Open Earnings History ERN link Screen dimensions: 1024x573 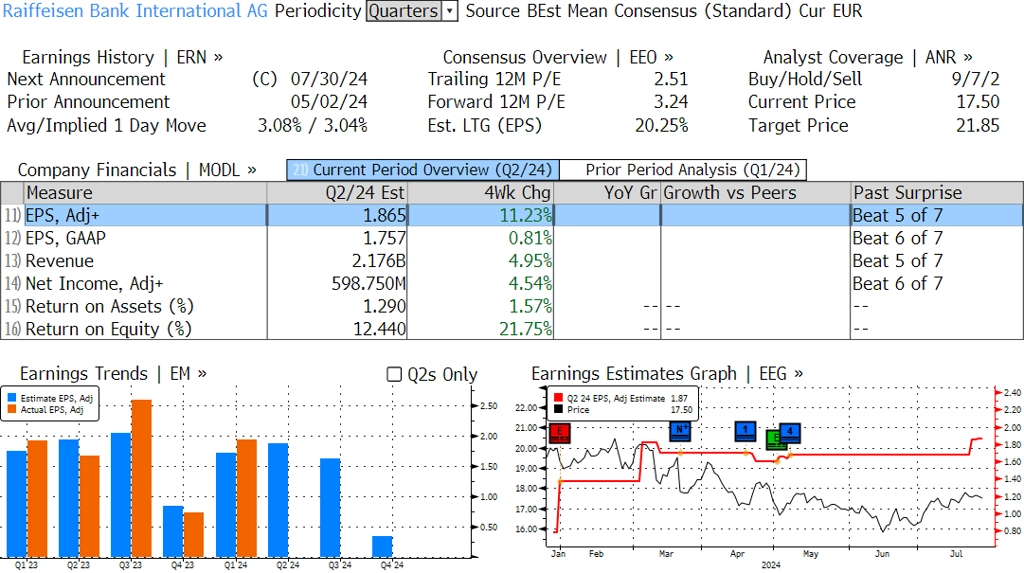pos(123,57)
